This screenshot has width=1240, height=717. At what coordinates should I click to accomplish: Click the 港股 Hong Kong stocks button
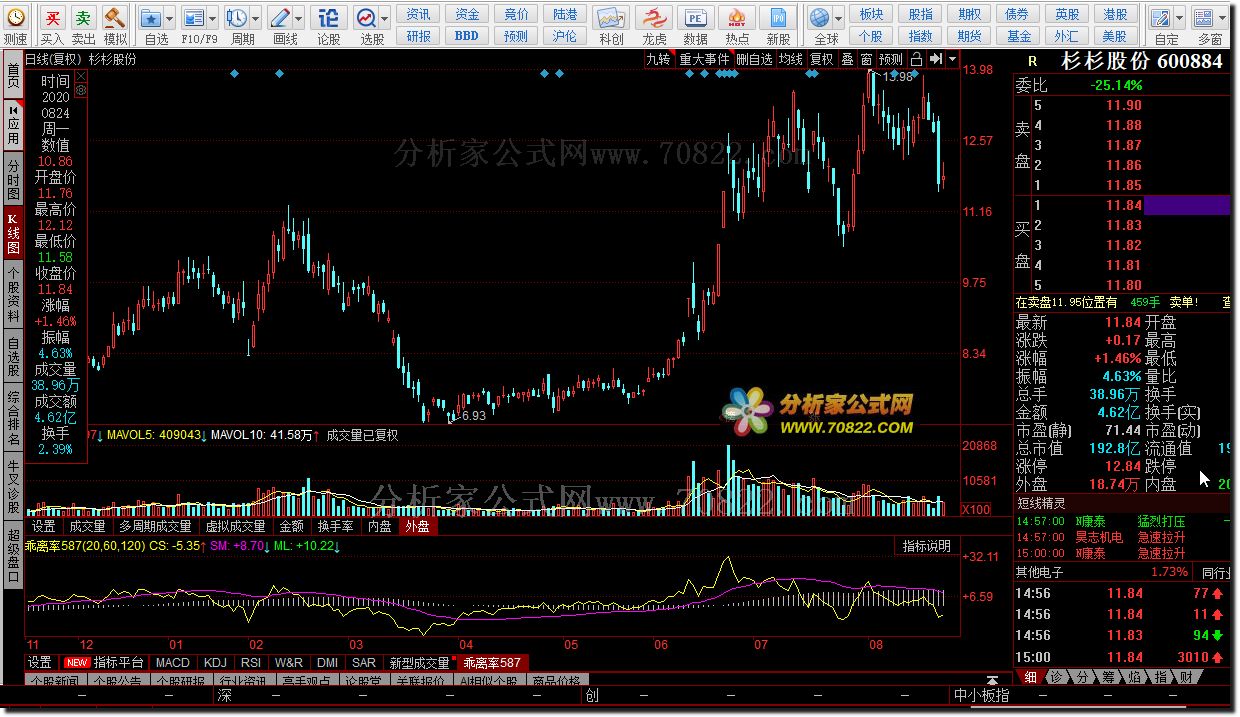(1115, 14)
